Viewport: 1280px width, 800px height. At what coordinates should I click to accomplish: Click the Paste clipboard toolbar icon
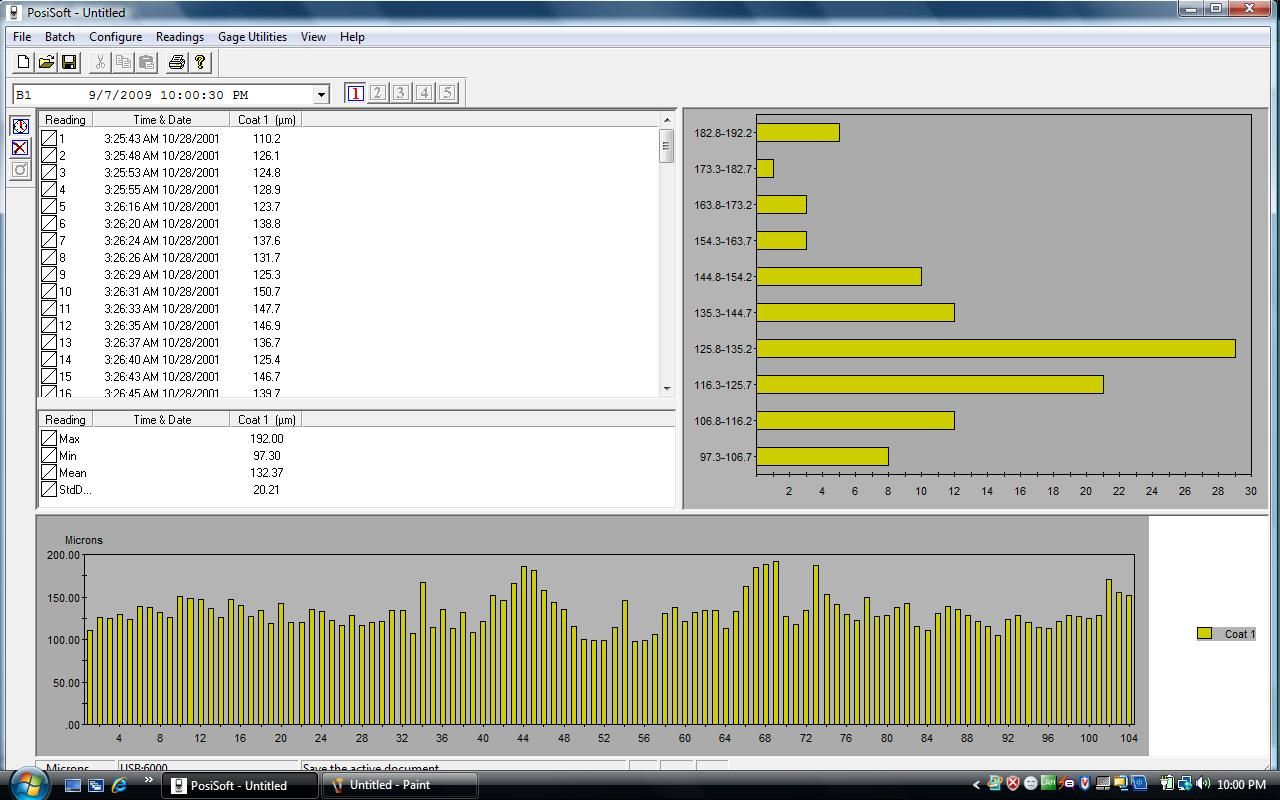146,62
